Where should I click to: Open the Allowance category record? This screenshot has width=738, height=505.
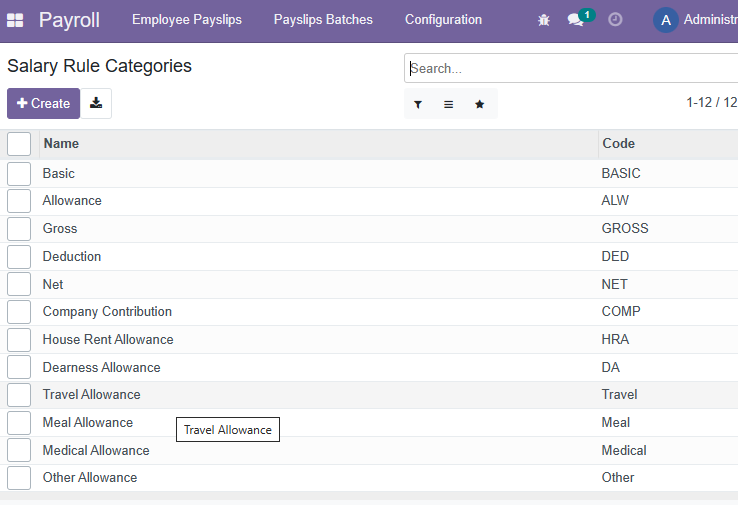pyautogui.click(x=72, y=200)
